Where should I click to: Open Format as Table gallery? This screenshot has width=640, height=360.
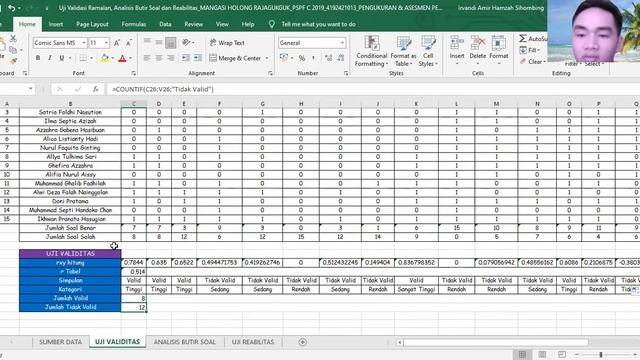point(403,51)
